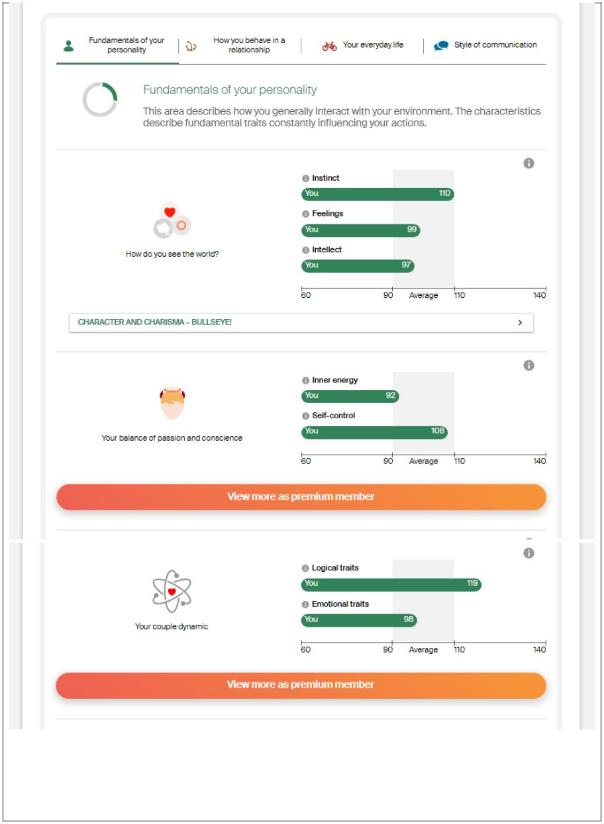Click the chevron arrow on Character and Charisma
Image resolution: width=604 pixels, height=824 pixels.
520,323
